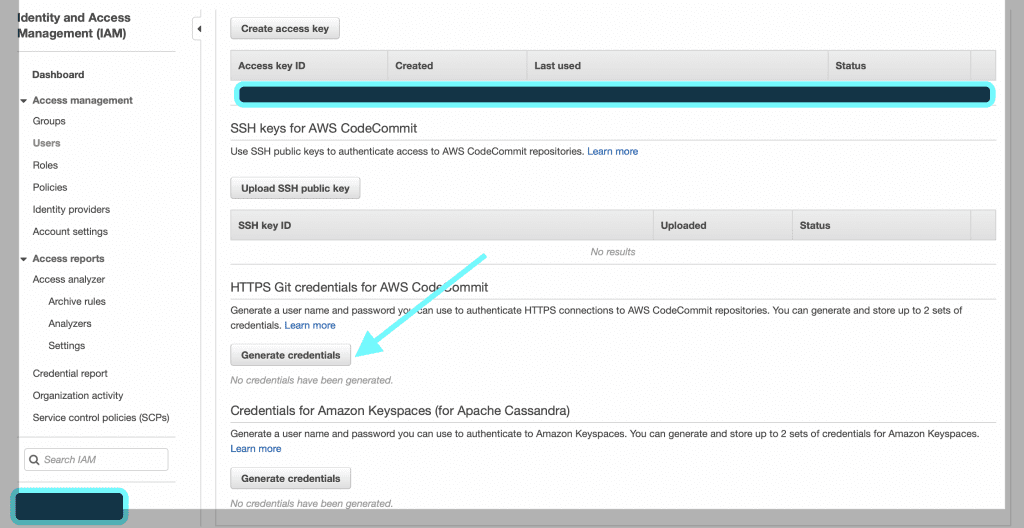Click the Credentials for Amazon Keyspaces heading
This screenshot has height=528, width=1024.
[400, 411]
